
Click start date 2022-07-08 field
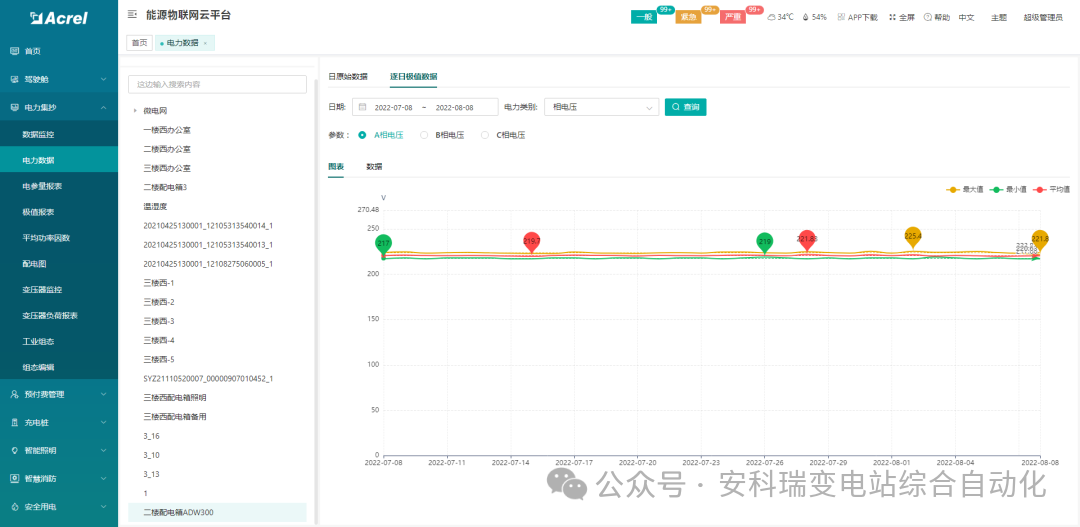pos(393,107)
